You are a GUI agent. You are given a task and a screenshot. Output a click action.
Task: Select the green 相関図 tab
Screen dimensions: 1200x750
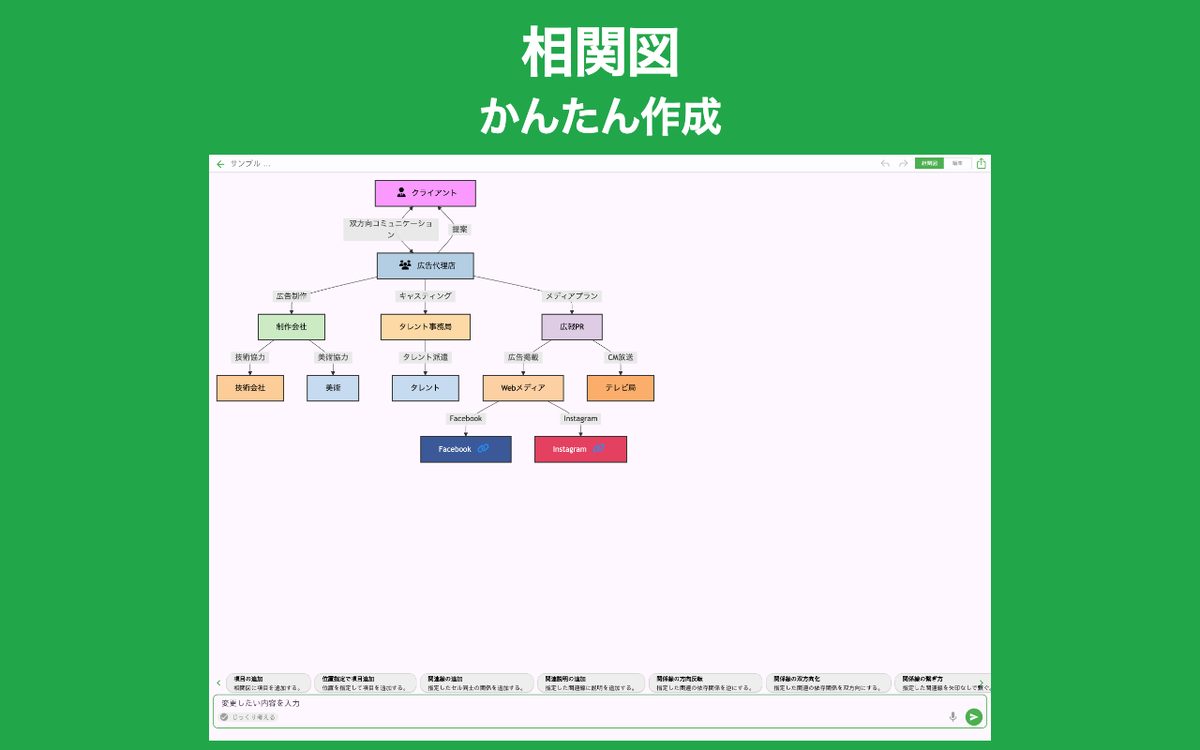(x=929, y=163)
